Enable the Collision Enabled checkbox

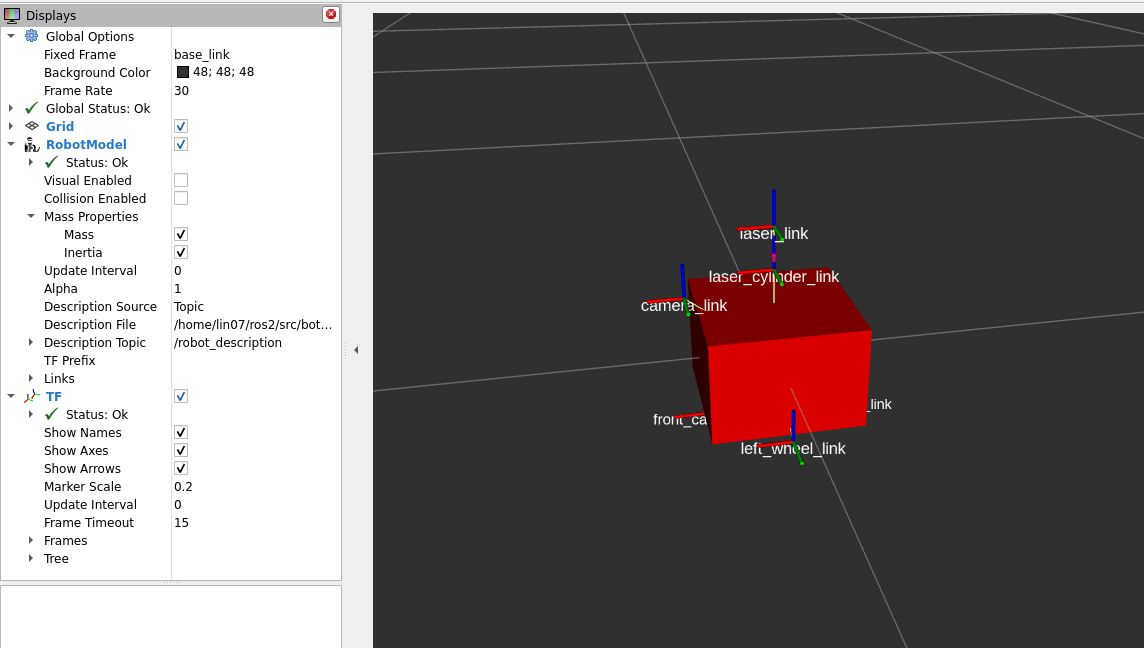181,198
